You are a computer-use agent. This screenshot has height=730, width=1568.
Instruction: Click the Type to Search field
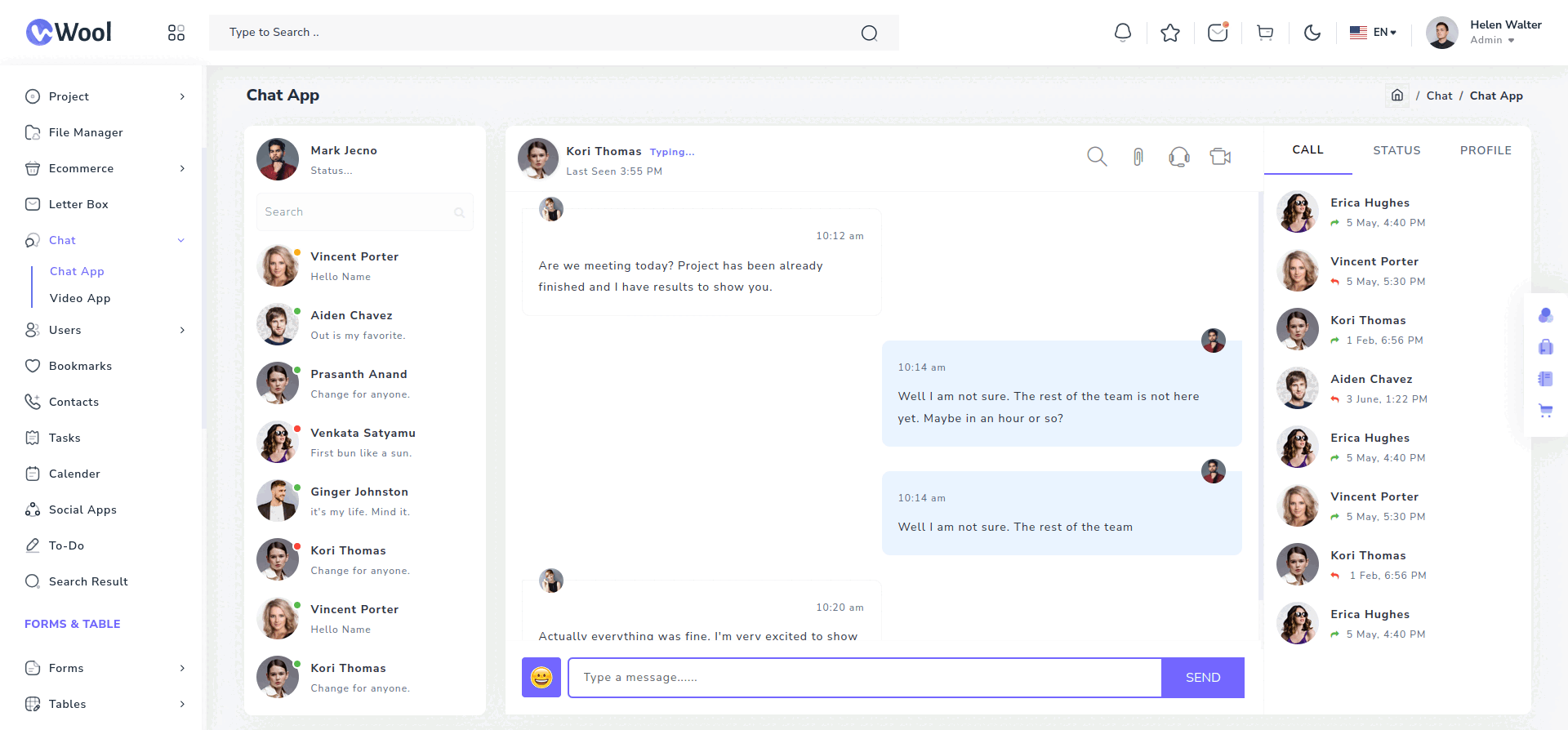point(554,33)
